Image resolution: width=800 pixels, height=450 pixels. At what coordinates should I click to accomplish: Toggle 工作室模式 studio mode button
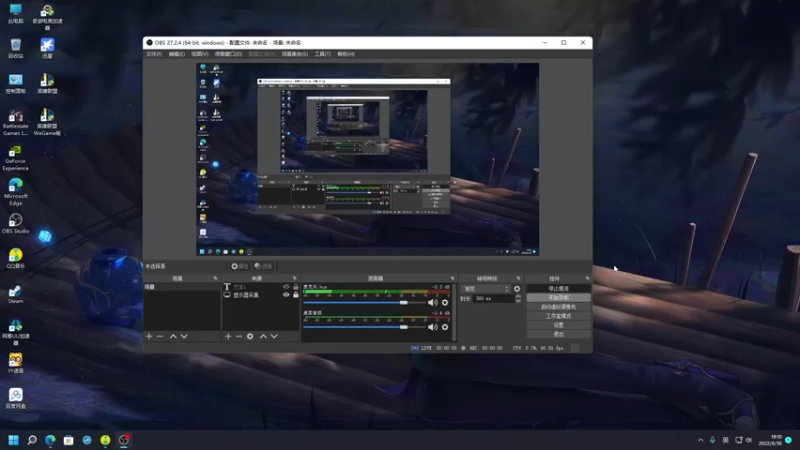click(559, 316)
